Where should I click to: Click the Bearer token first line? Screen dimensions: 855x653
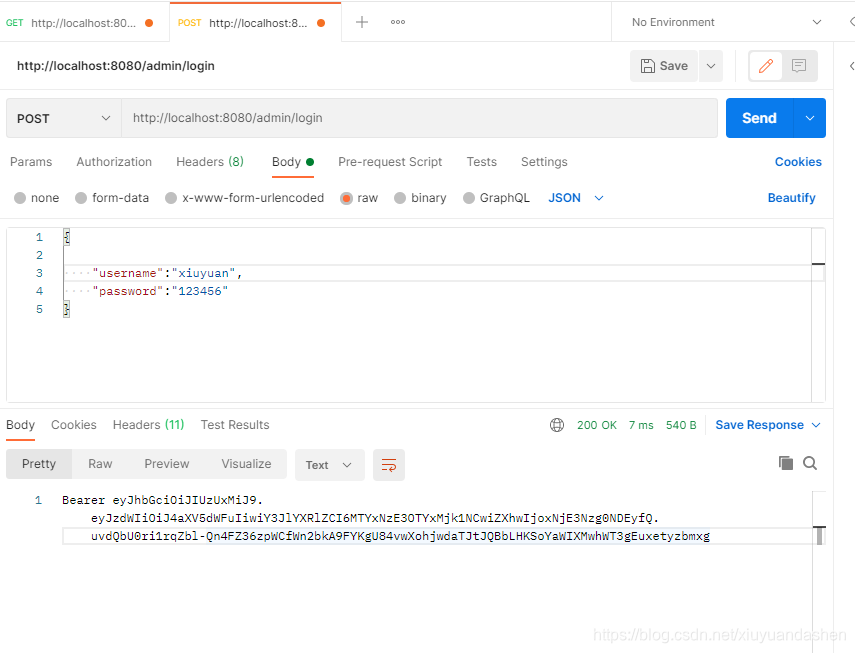coord(162,500)
